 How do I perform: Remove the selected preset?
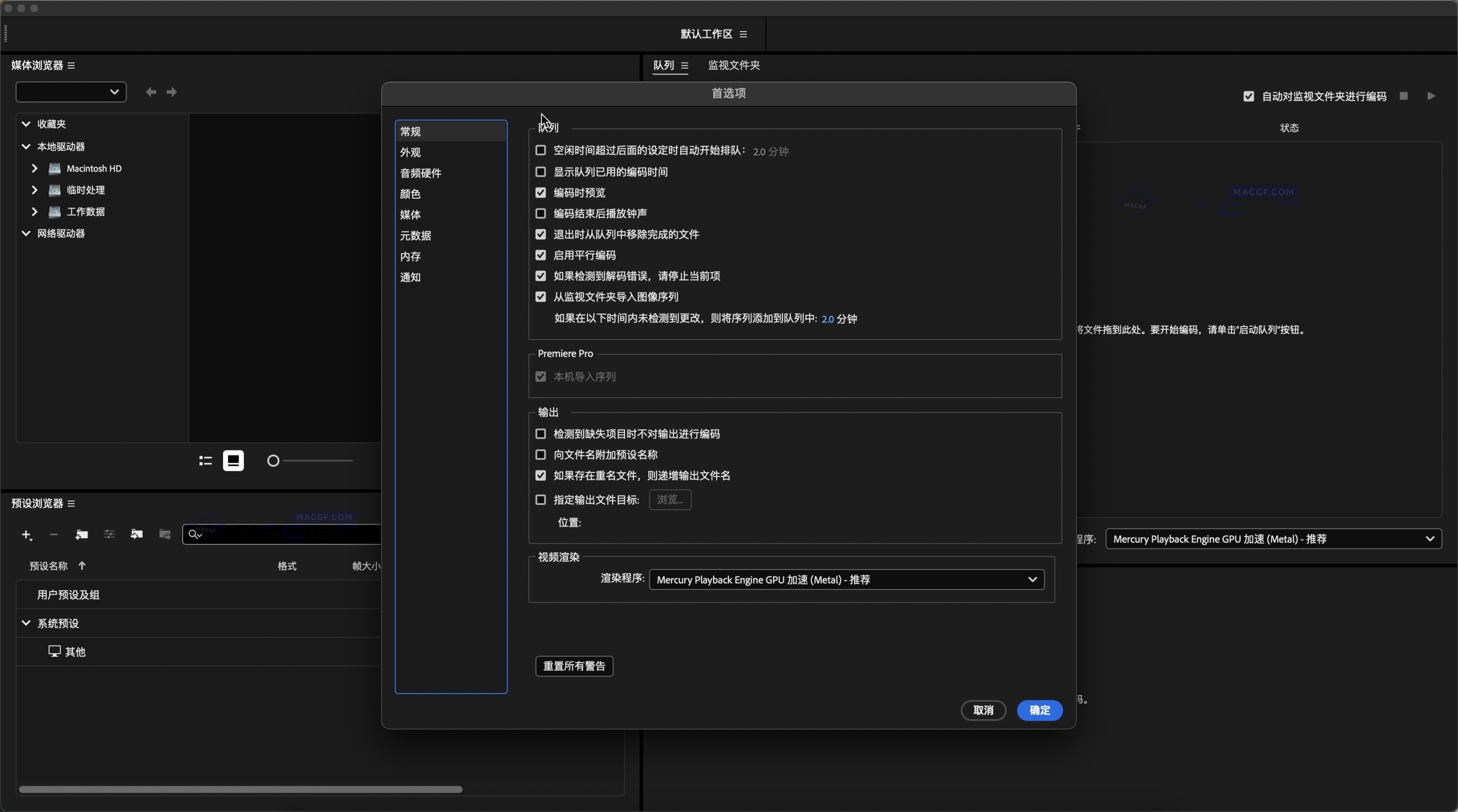tap(54, 535)
